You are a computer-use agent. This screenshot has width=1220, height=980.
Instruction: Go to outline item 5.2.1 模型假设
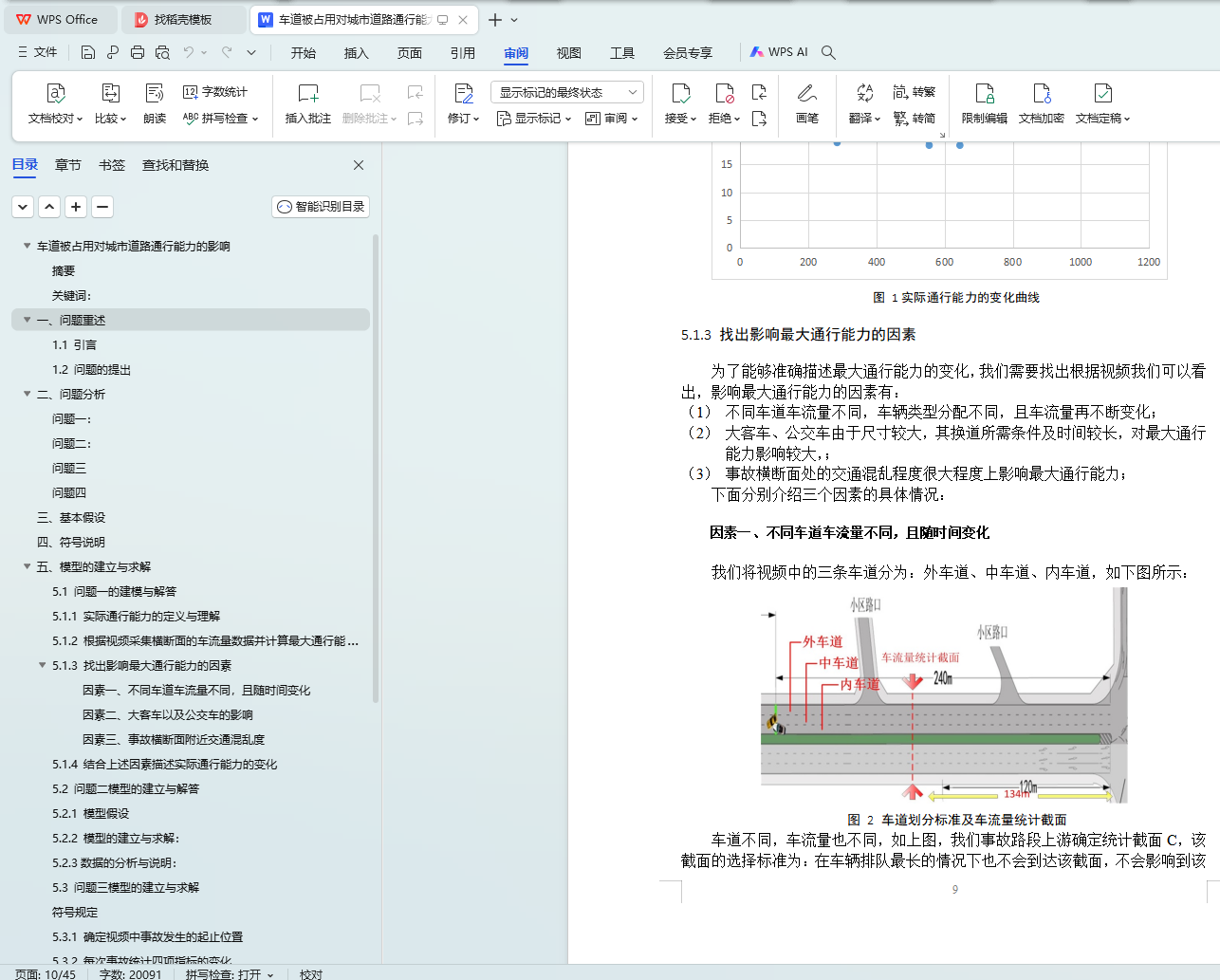(91, 813)
